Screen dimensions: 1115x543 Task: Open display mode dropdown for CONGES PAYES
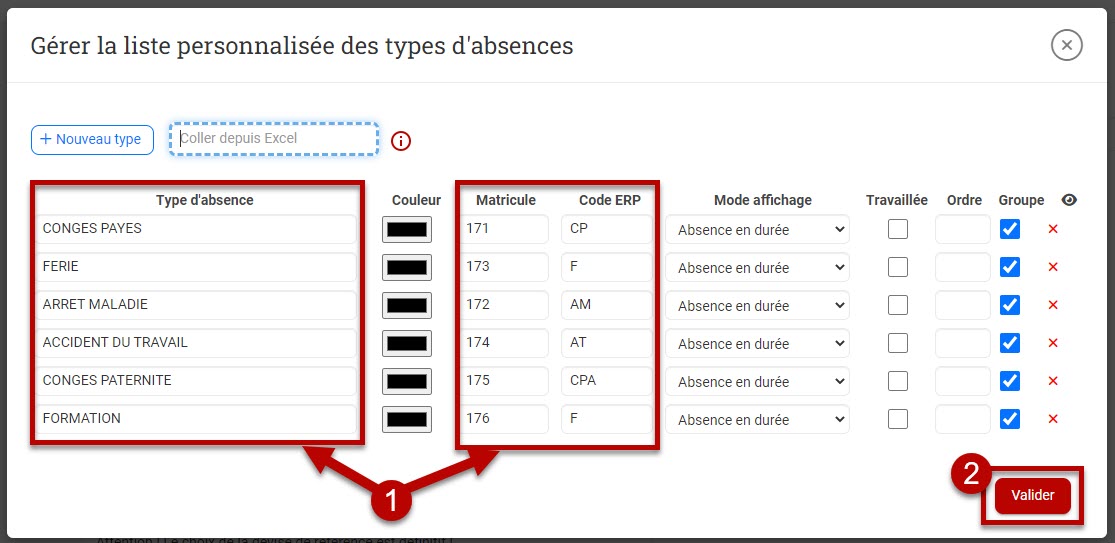(x=757, y=230)
